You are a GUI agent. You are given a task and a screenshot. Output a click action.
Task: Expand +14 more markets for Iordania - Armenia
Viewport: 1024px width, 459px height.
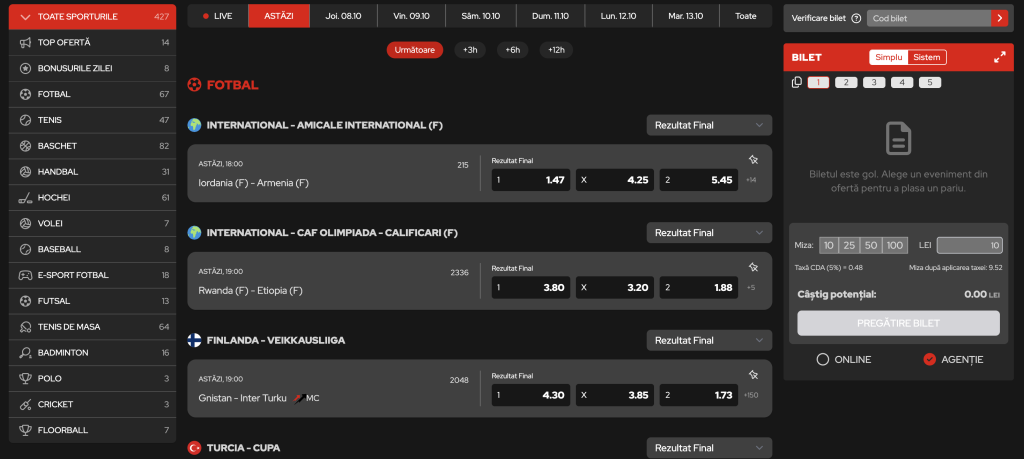(x=750, y=180)
